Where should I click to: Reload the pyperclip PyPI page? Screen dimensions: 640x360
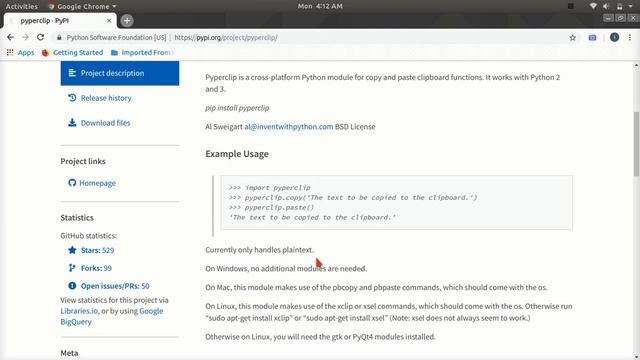point(40,37)
